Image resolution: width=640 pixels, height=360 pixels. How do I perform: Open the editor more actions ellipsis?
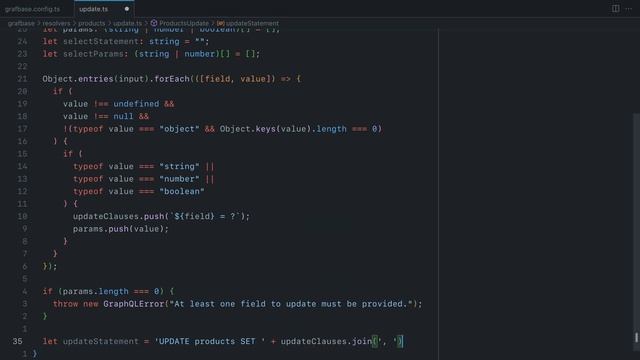point(629,9)
